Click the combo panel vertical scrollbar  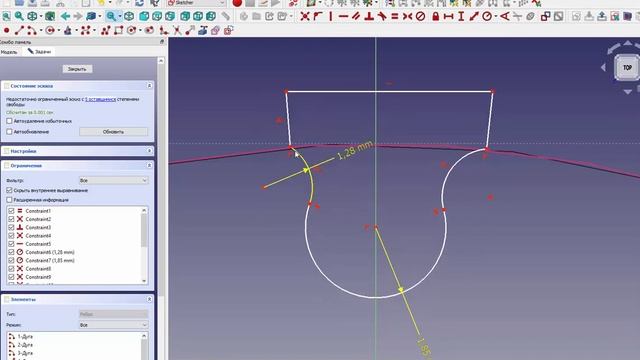161,208
